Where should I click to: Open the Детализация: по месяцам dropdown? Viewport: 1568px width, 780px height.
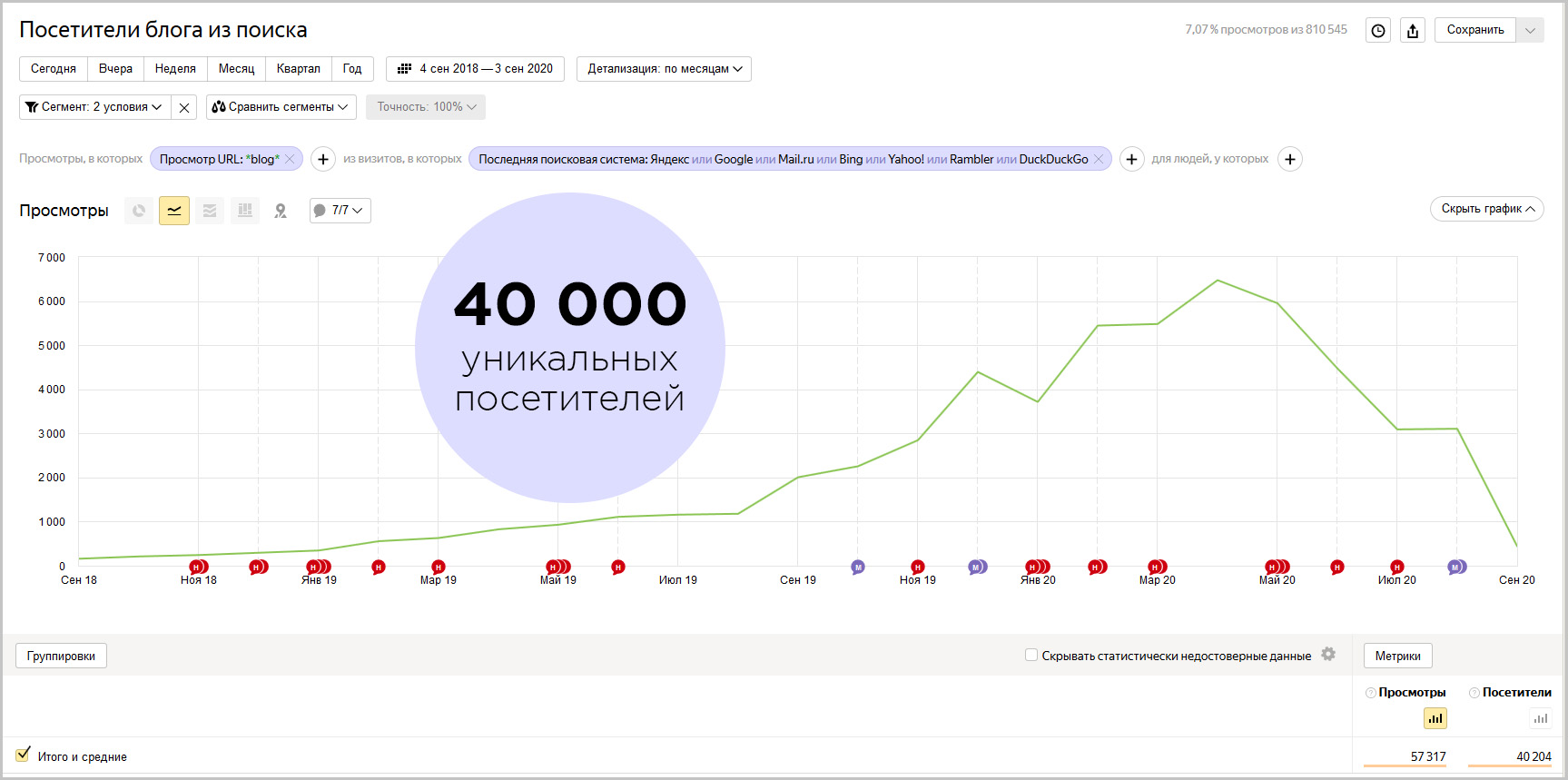[x=664, y=69]
